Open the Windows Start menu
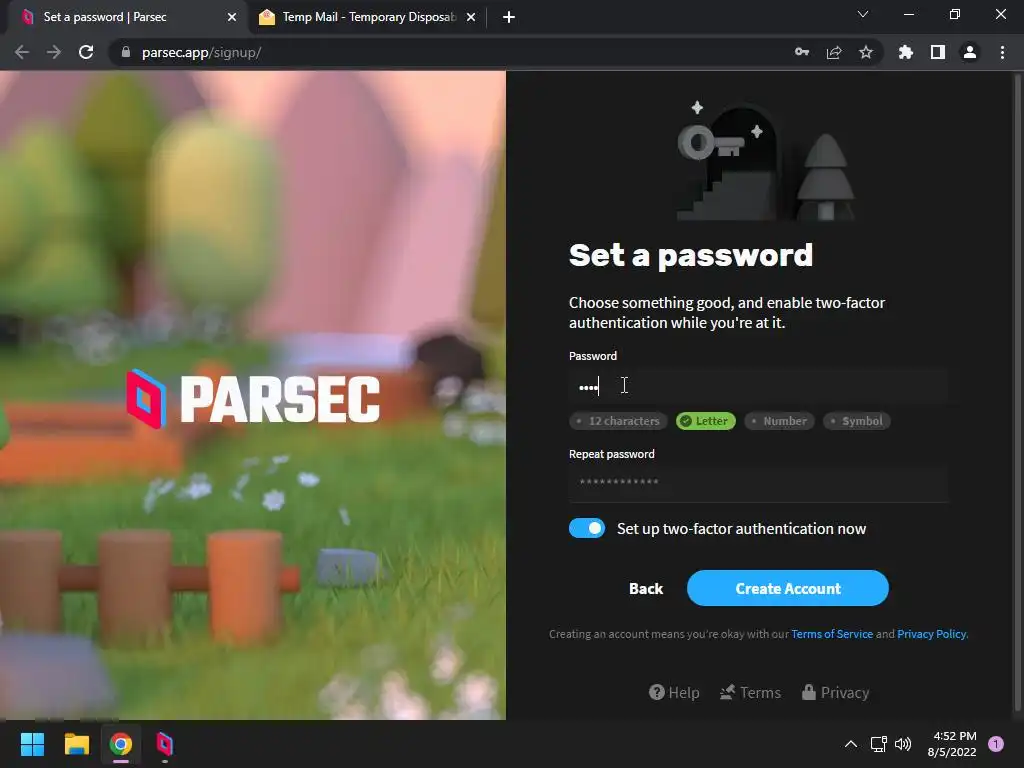The image size is (1024, 768). [32, 744]
